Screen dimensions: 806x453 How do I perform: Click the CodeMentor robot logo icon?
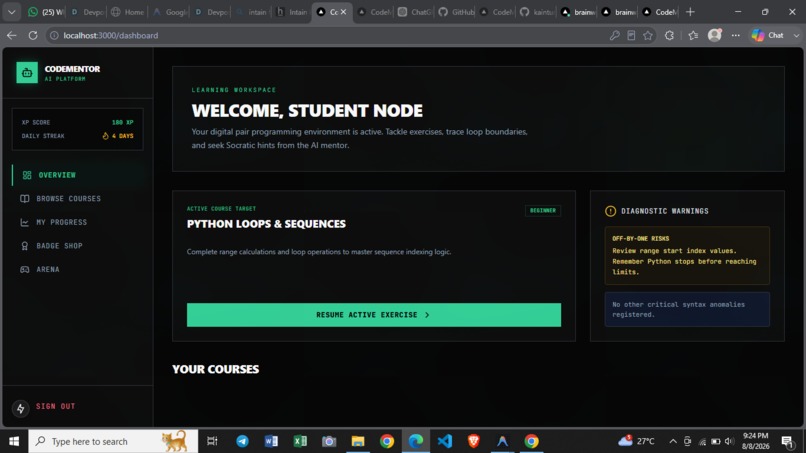[x=27, y=73]
